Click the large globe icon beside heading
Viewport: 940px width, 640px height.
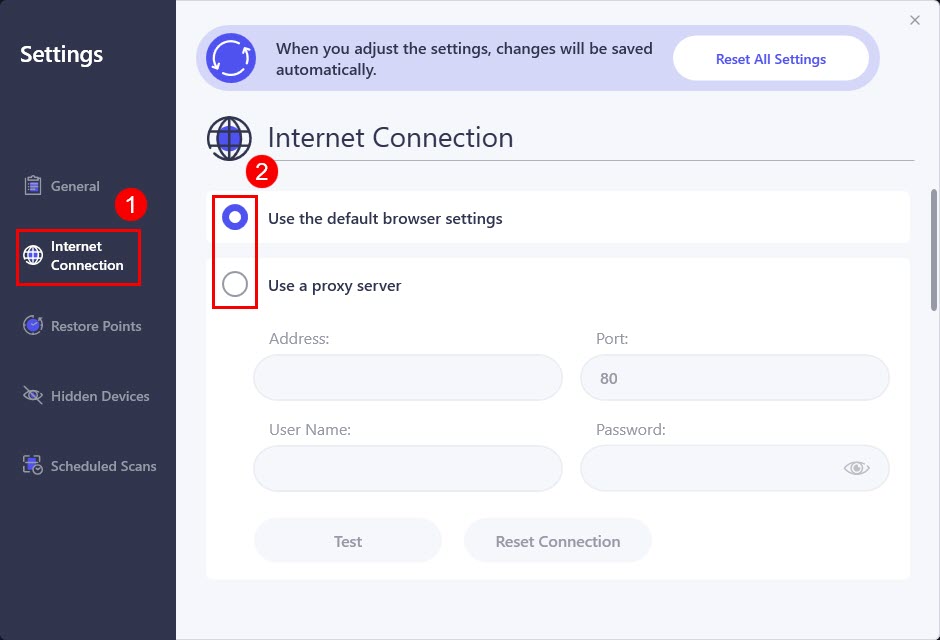coord(229,138)
